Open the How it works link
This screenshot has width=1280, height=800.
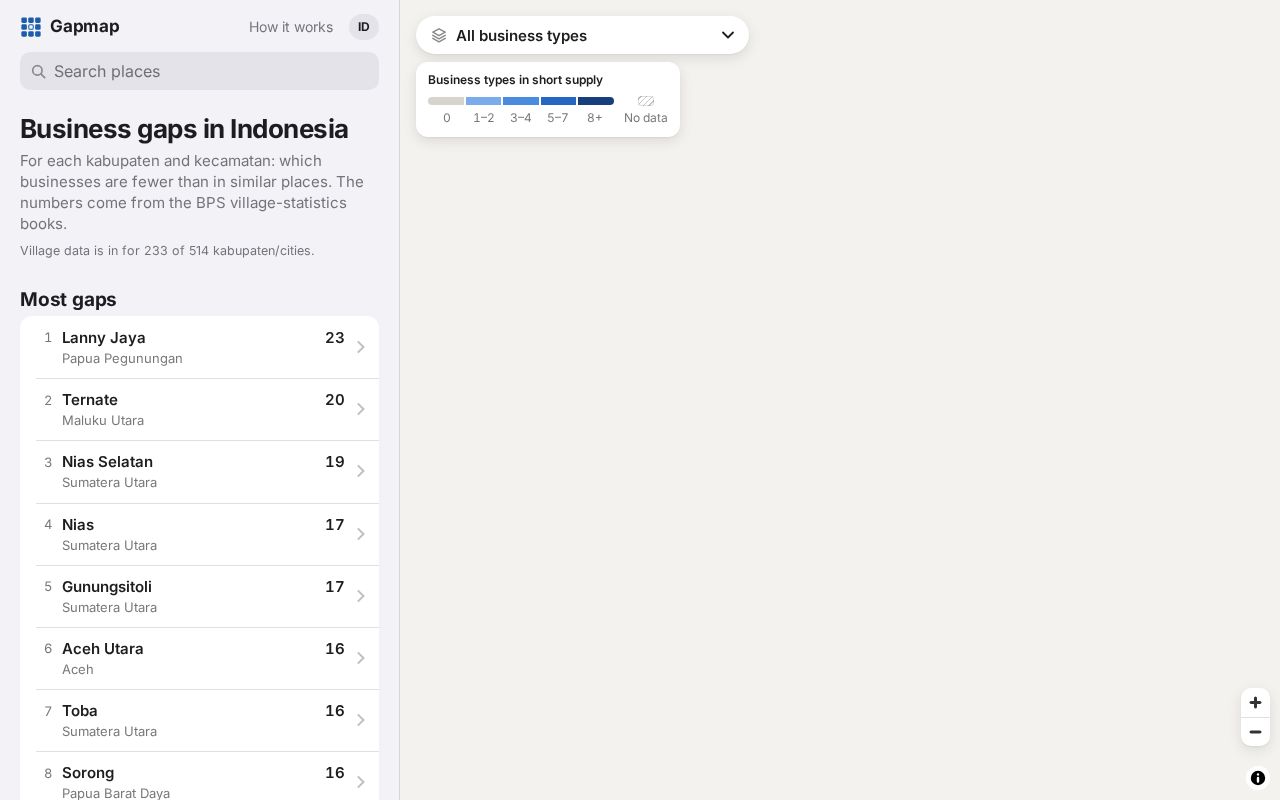tap(291, 27)
